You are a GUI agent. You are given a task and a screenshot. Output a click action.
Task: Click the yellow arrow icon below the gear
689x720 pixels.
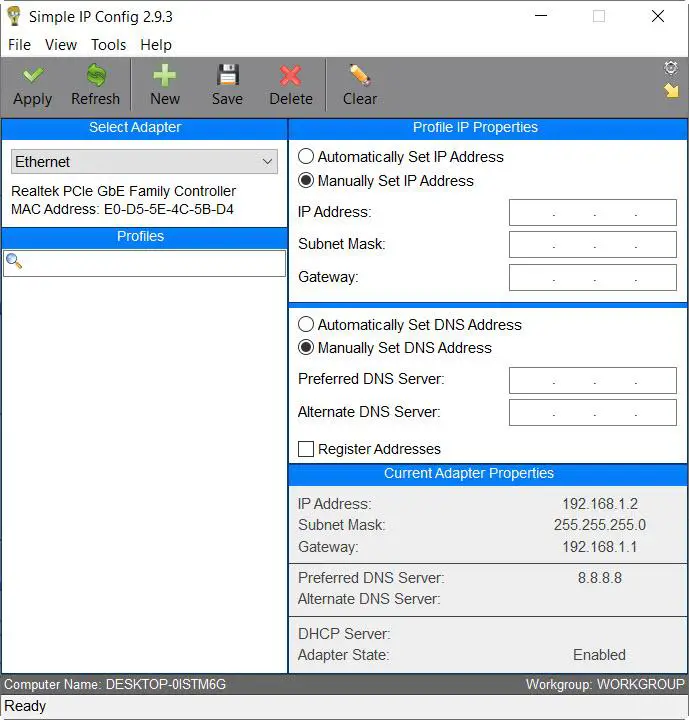pyautogui.click(x=672, y=90)
